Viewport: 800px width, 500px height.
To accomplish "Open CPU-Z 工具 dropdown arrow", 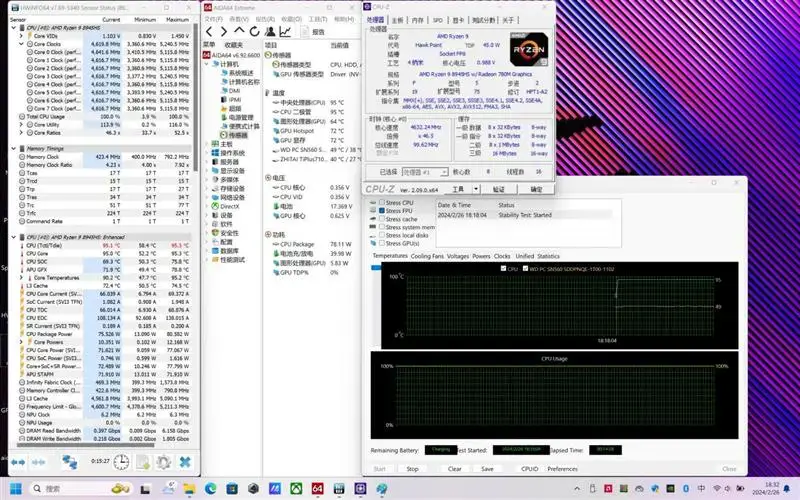I will pyautogui.click(x=476, y=189).
